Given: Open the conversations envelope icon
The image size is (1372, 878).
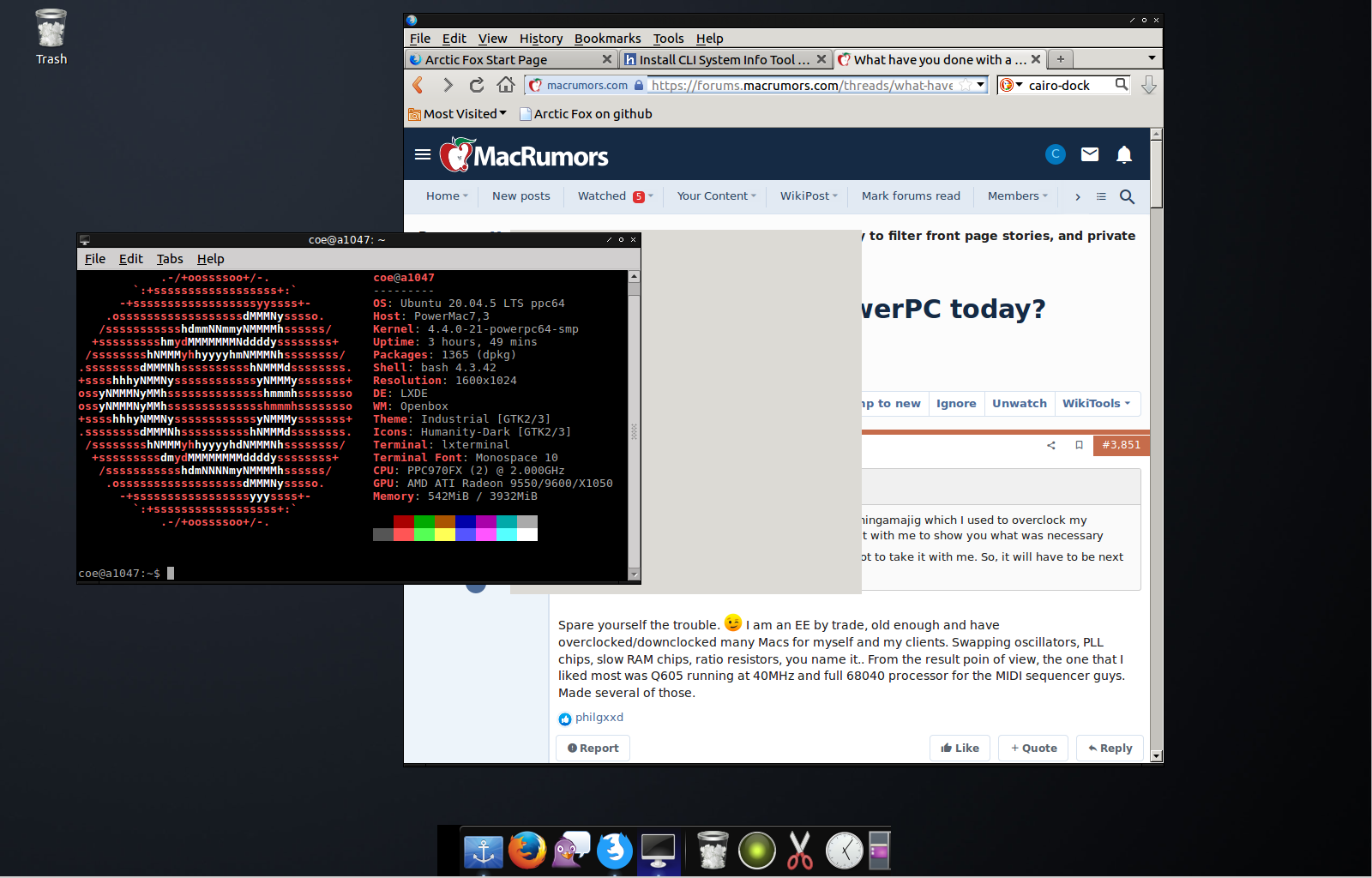Looking at the screenshot, I should [x=1090, y=154].
